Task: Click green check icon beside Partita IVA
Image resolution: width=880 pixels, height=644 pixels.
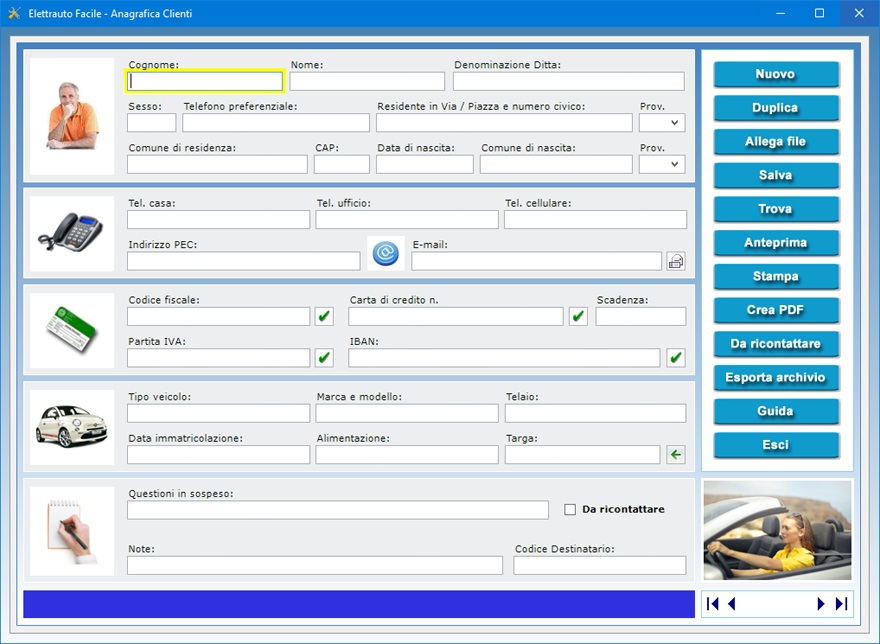Action: (324, 357)
